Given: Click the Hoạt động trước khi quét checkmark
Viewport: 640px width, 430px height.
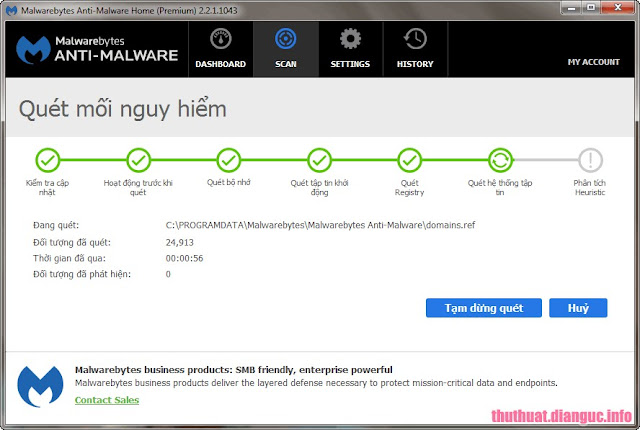Looking at the screenshot, I should point(138,160).
